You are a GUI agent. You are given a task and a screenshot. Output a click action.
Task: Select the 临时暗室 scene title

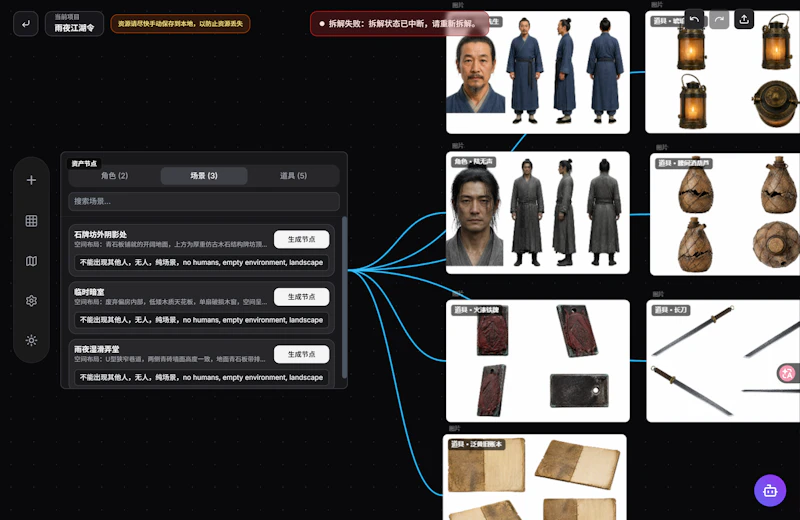coord(89,292)
